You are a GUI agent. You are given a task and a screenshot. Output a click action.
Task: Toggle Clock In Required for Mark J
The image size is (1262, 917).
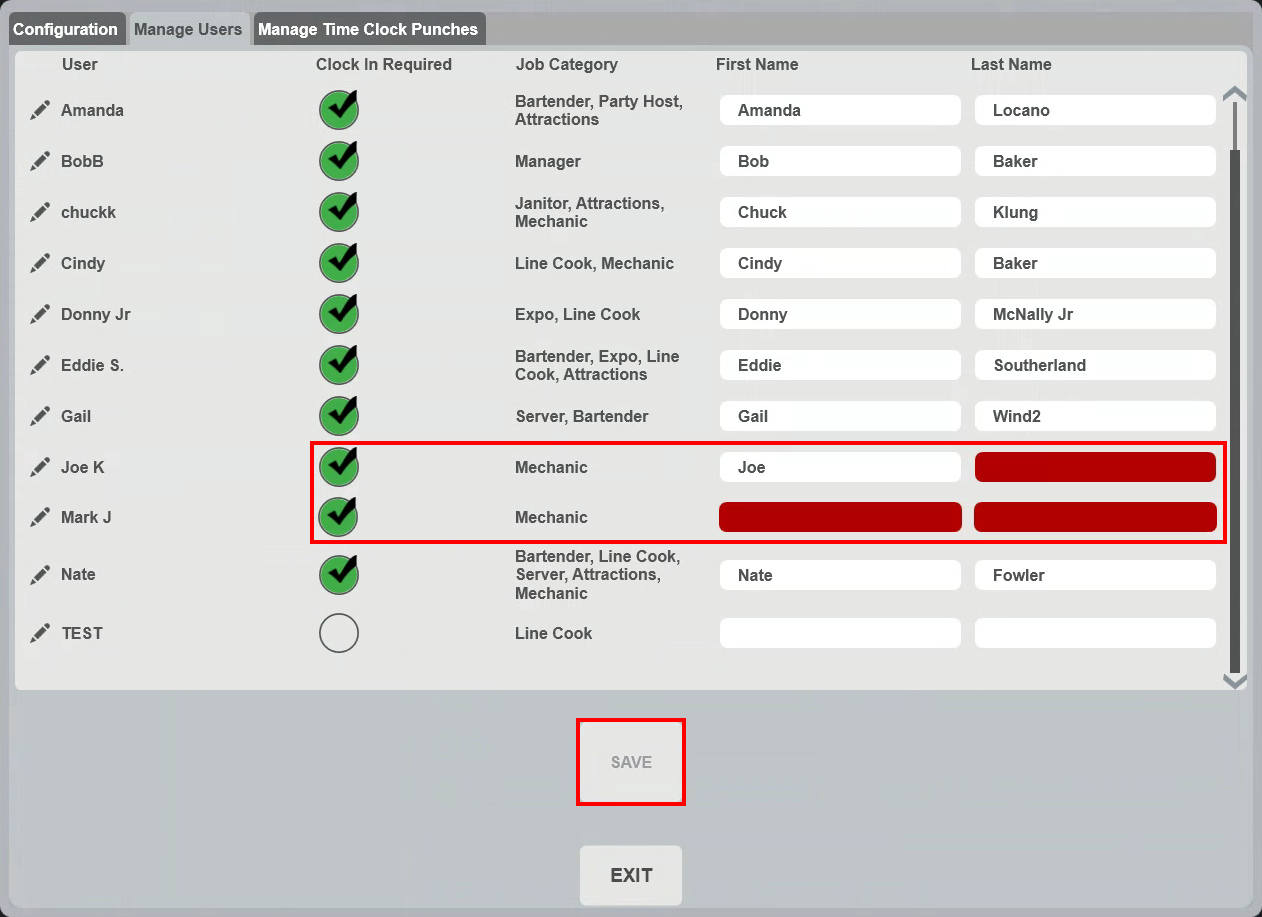click(x=339, y=516)
